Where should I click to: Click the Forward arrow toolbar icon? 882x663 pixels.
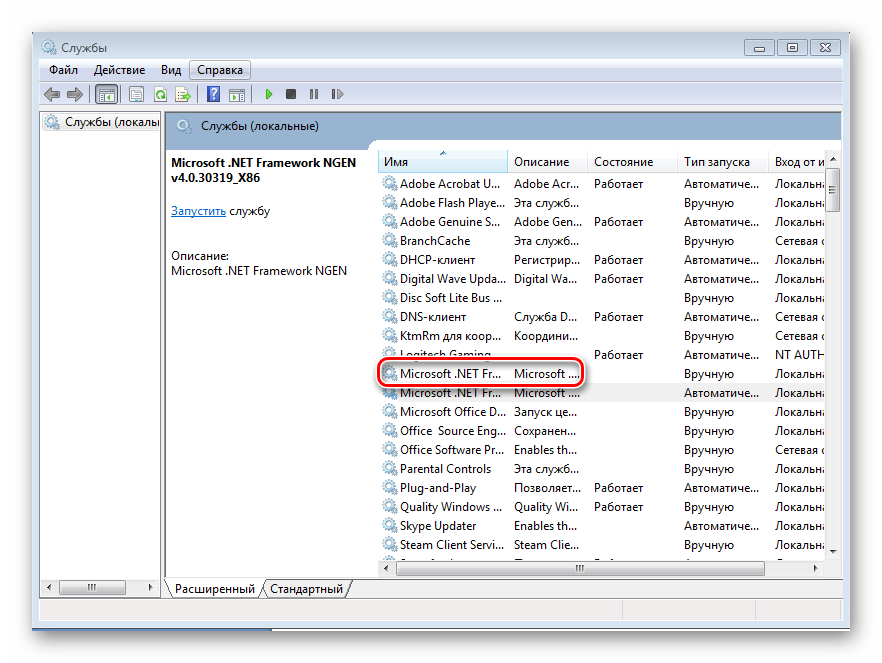click(x=75, y=94)
